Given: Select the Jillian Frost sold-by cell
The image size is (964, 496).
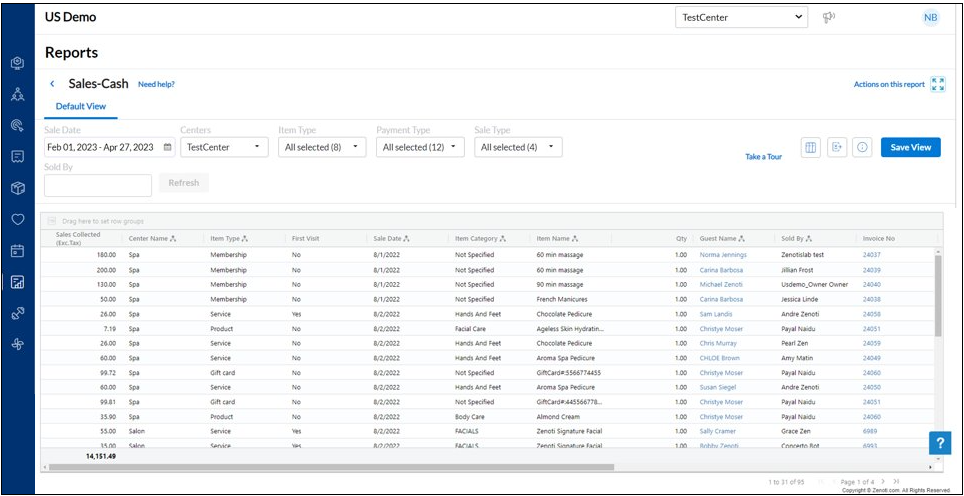Looking at the screenshot, I should point(799,269).
